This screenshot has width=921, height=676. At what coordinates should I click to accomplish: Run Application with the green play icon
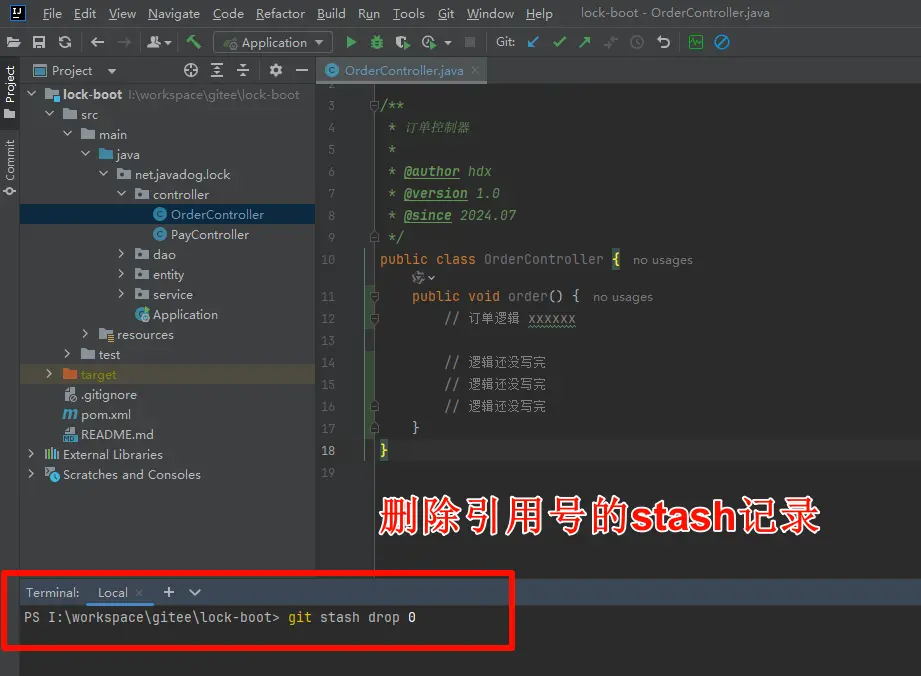coord(351,42)
